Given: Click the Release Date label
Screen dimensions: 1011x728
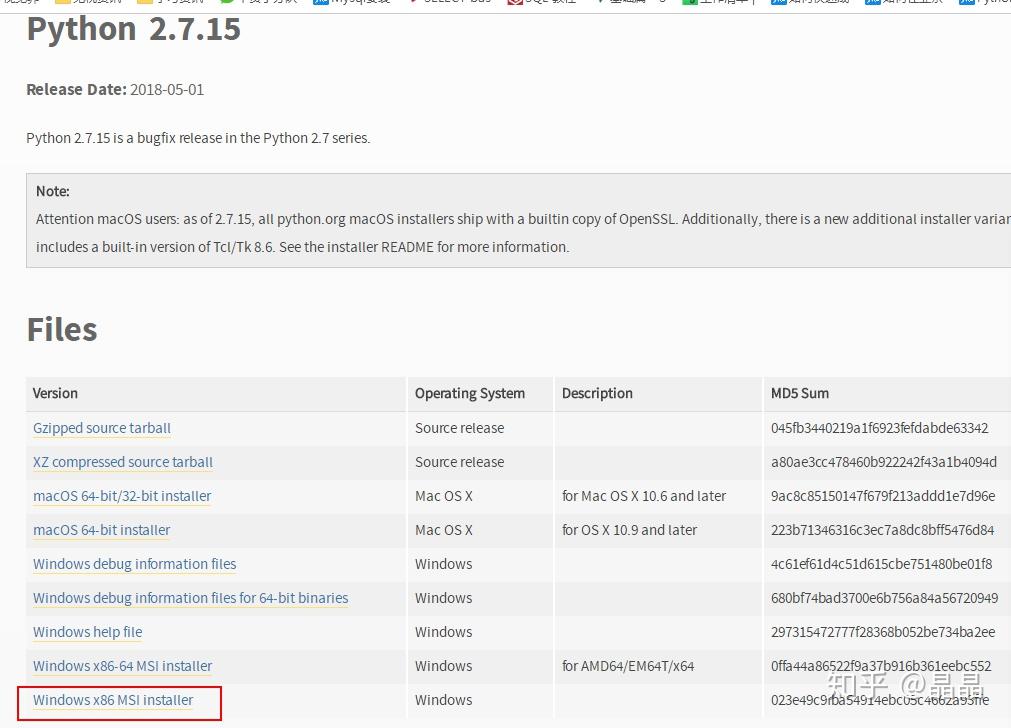Looking at the screenshot, I should pyautogui.click(x=76, y=89).
